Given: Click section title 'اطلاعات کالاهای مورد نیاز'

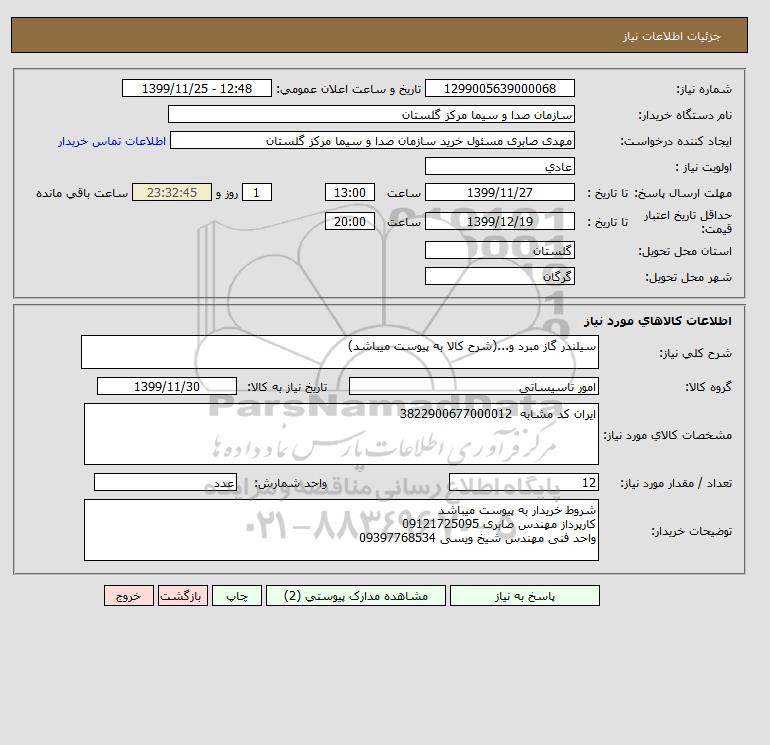Looking at the screenshot, I should pyautogui.click(x=658, y=321).
